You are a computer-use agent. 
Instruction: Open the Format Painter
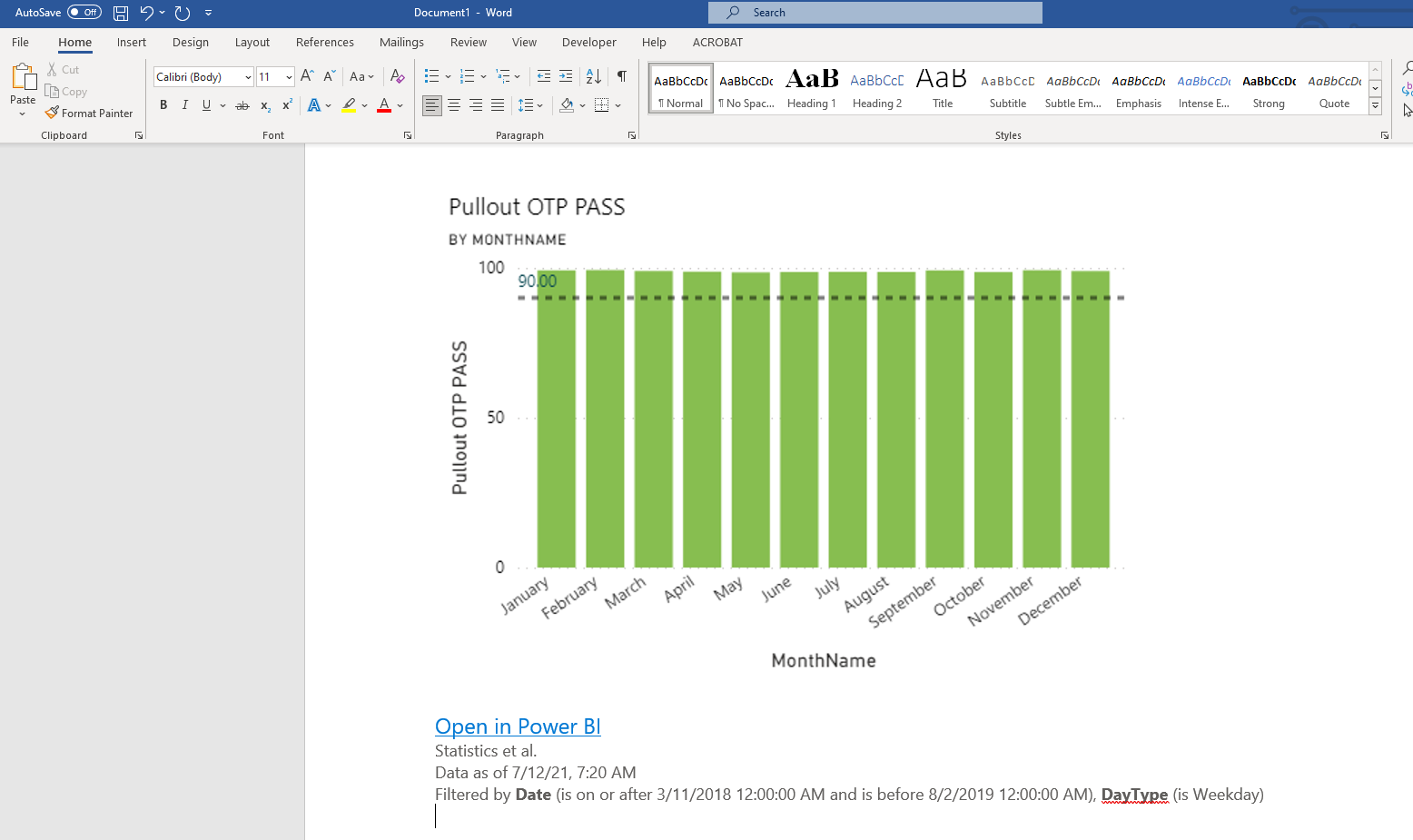(89, 113)
